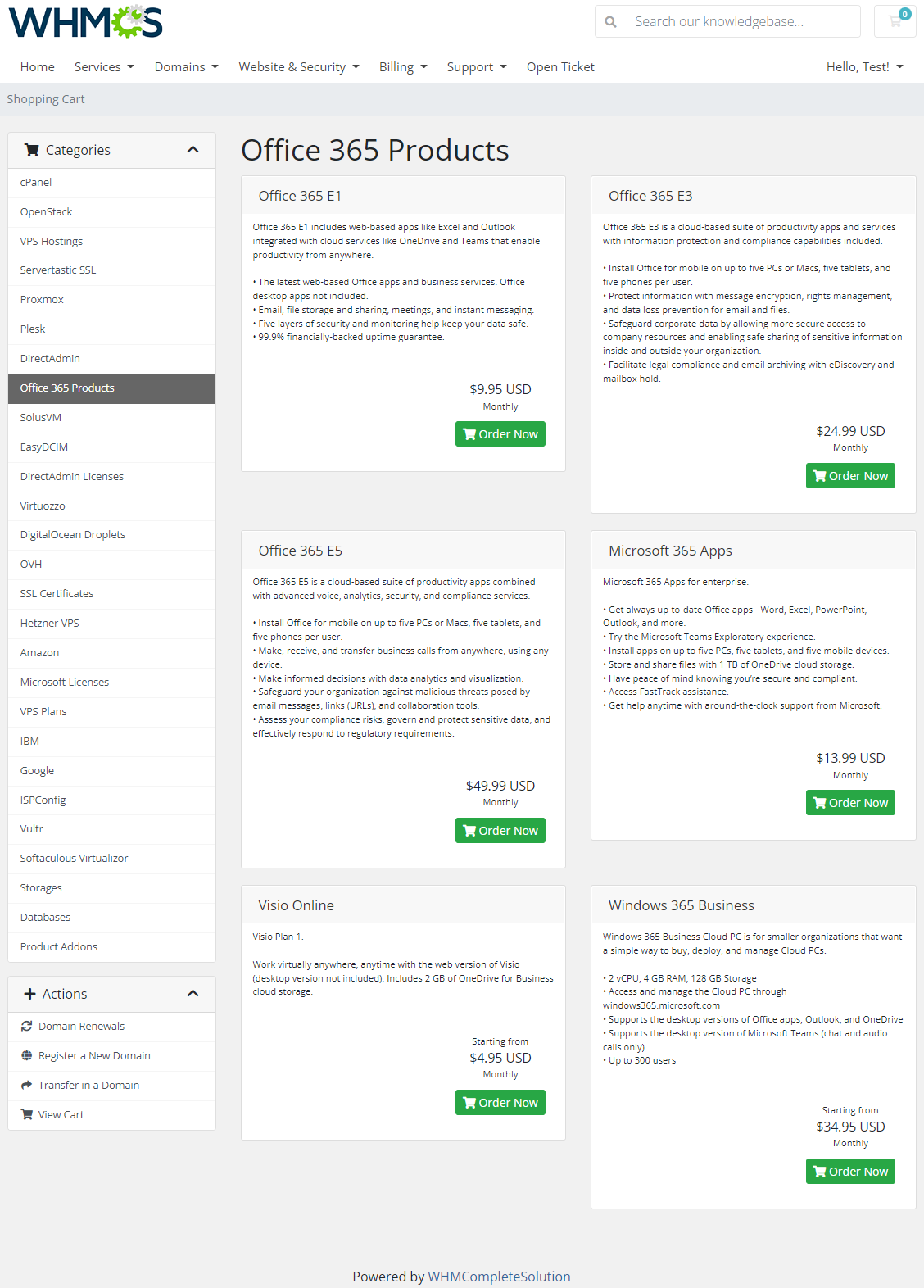Image resolution: width=924 pixels, height=1288 pixels.
Task: Order Now for Office 365 E3
Action: tap(850, 476)
